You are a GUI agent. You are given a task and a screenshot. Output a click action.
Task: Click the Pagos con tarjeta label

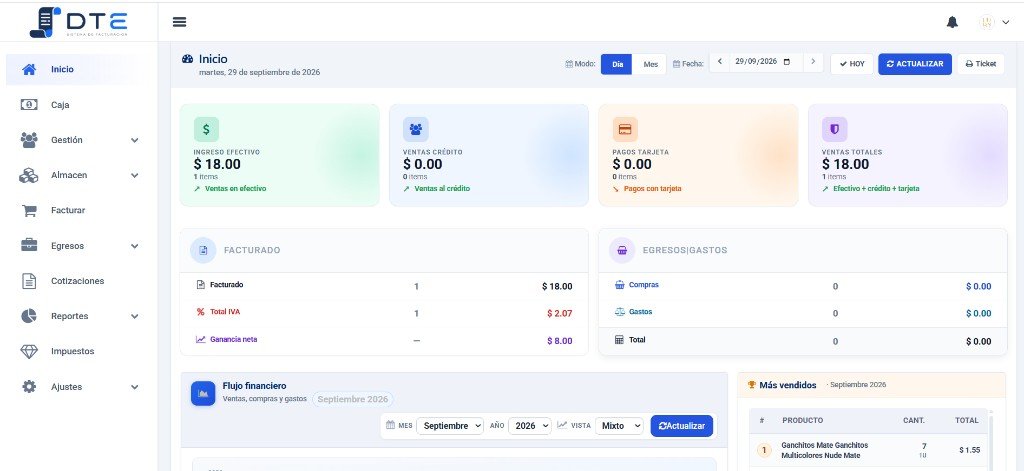(652, 189)
